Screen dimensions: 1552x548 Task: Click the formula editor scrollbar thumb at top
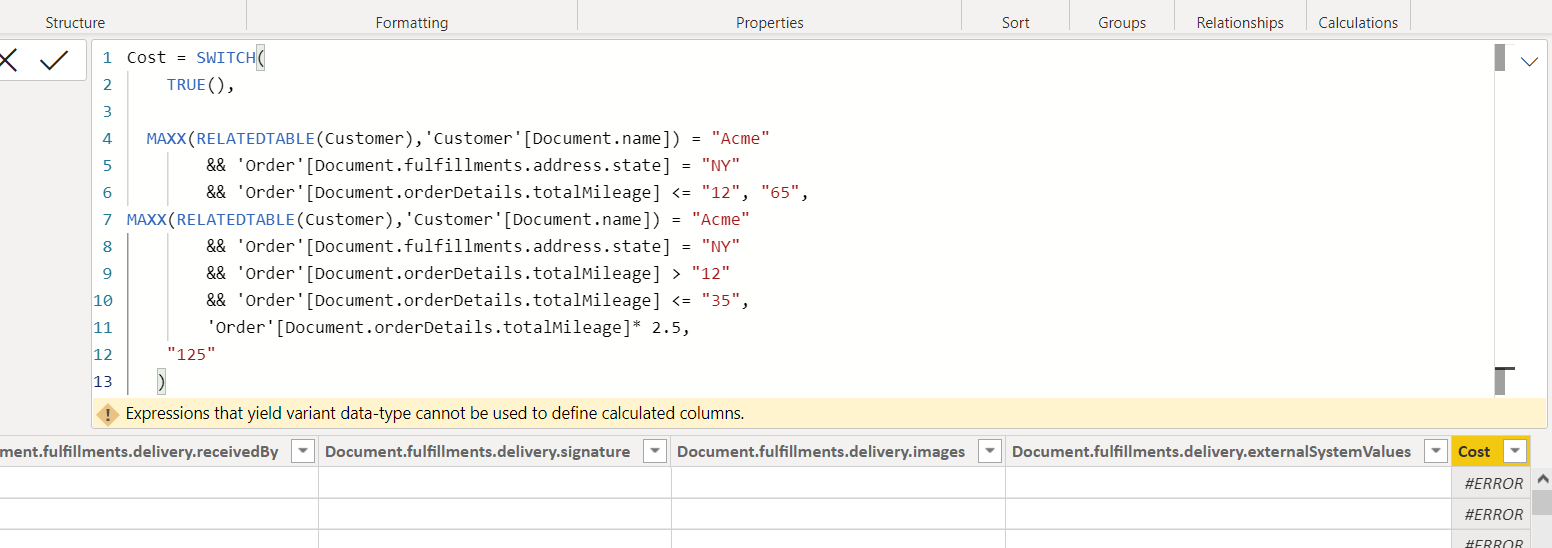click(1500, 57)
